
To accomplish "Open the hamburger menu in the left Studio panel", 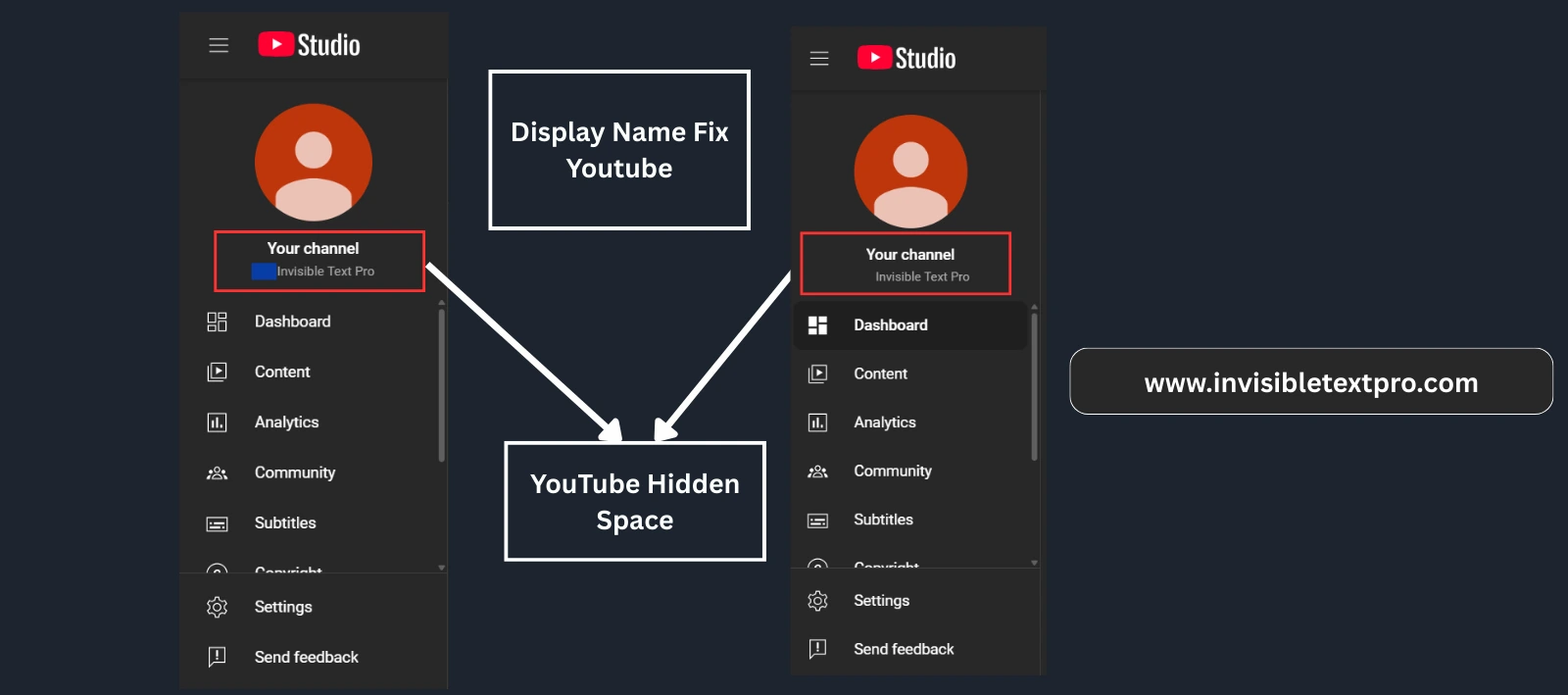I will (219, 45).
